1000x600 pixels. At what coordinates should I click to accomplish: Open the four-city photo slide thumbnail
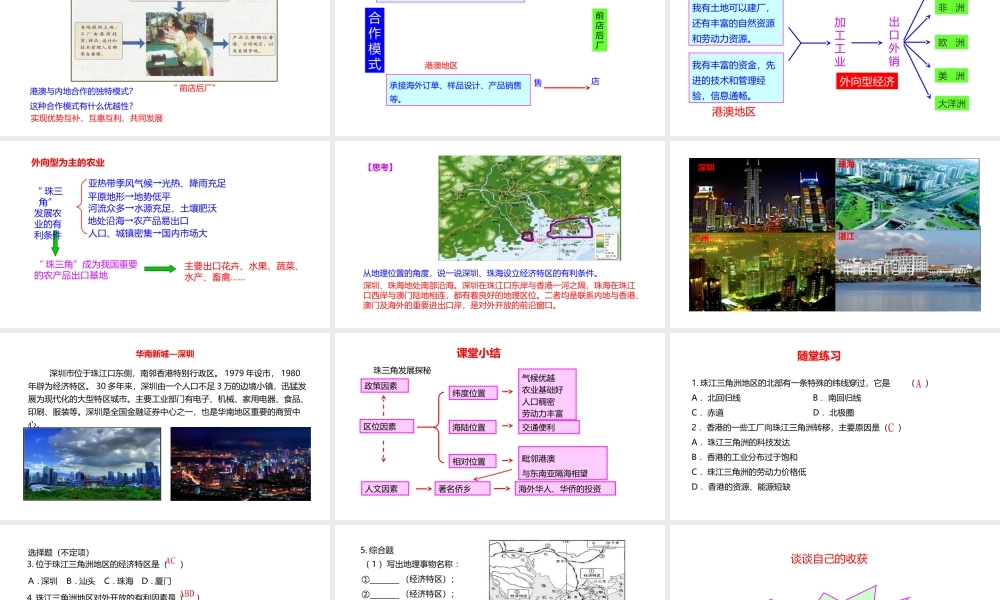tap(835, 234)
